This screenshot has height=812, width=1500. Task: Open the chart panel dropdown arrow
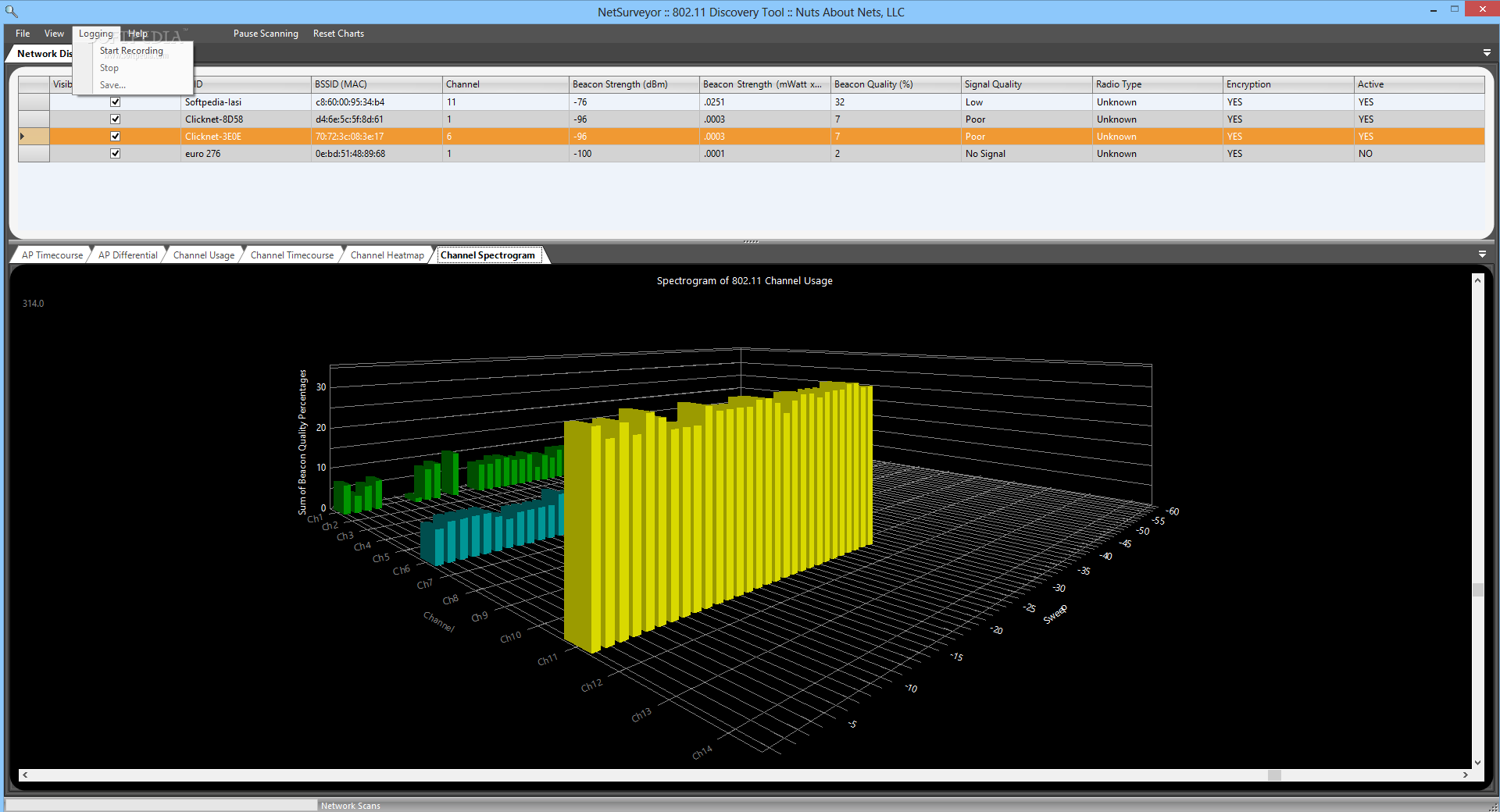click(x=1482, y=255)
